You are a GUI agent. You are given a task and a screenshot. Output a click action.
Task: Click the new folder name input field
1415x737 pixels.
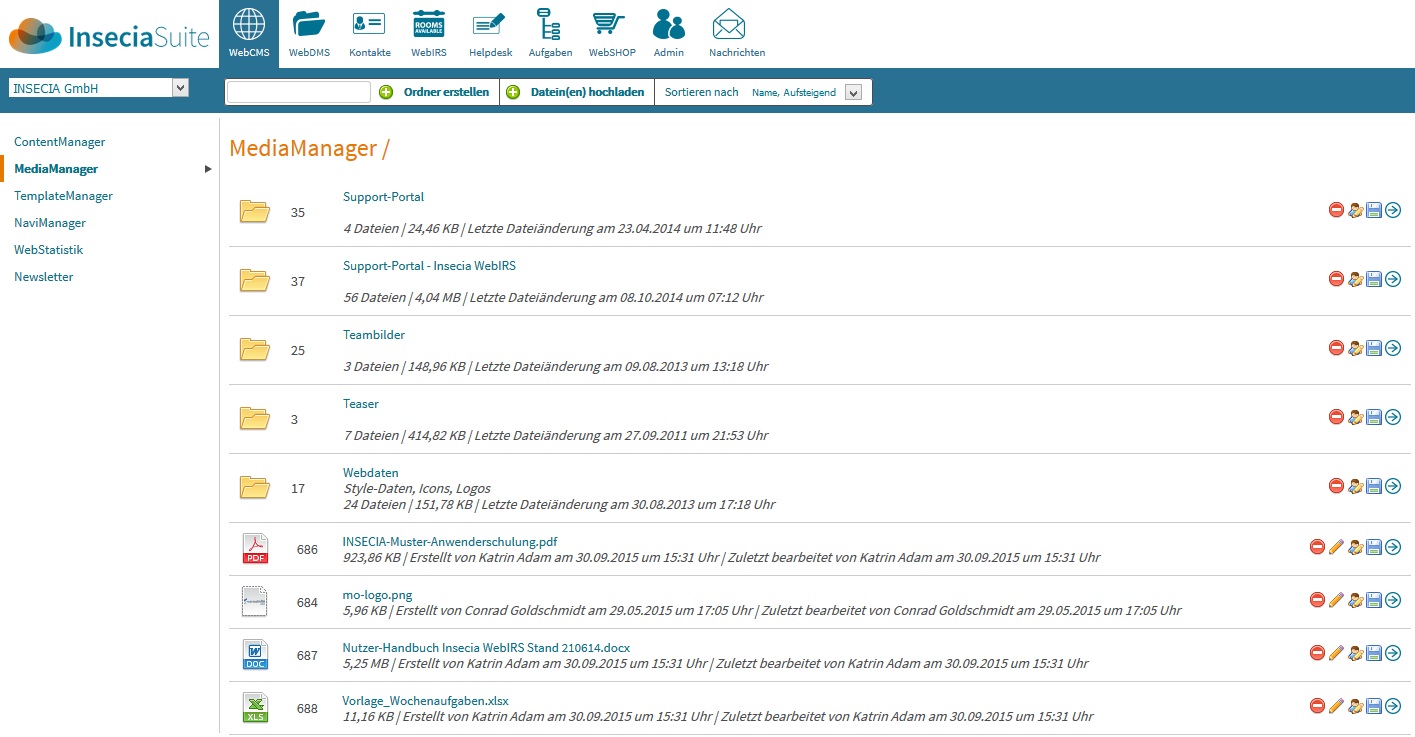(x=299, y=92)
